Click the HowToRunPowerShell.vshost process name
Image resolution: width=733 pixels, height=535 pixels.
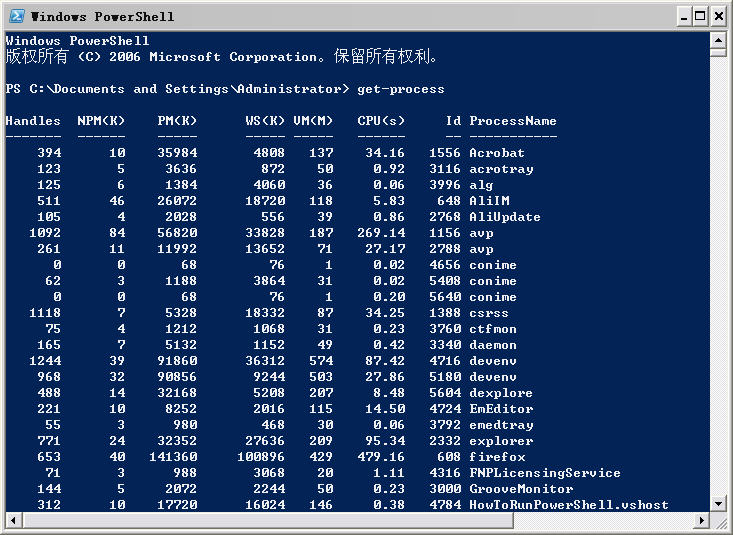click(x=569, y=505)
